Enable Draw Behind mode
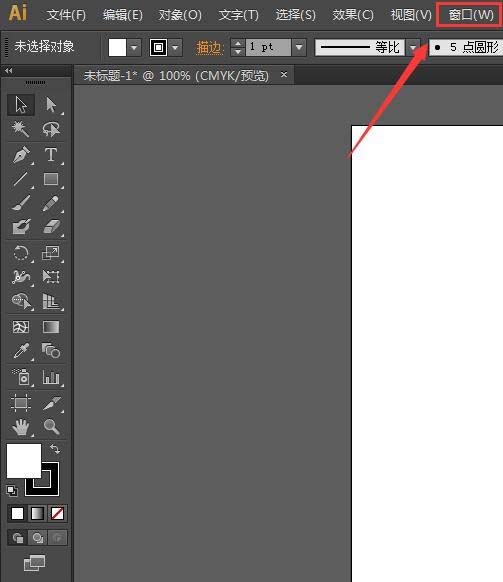Screen dimensions: 503x582 point(37,537)
